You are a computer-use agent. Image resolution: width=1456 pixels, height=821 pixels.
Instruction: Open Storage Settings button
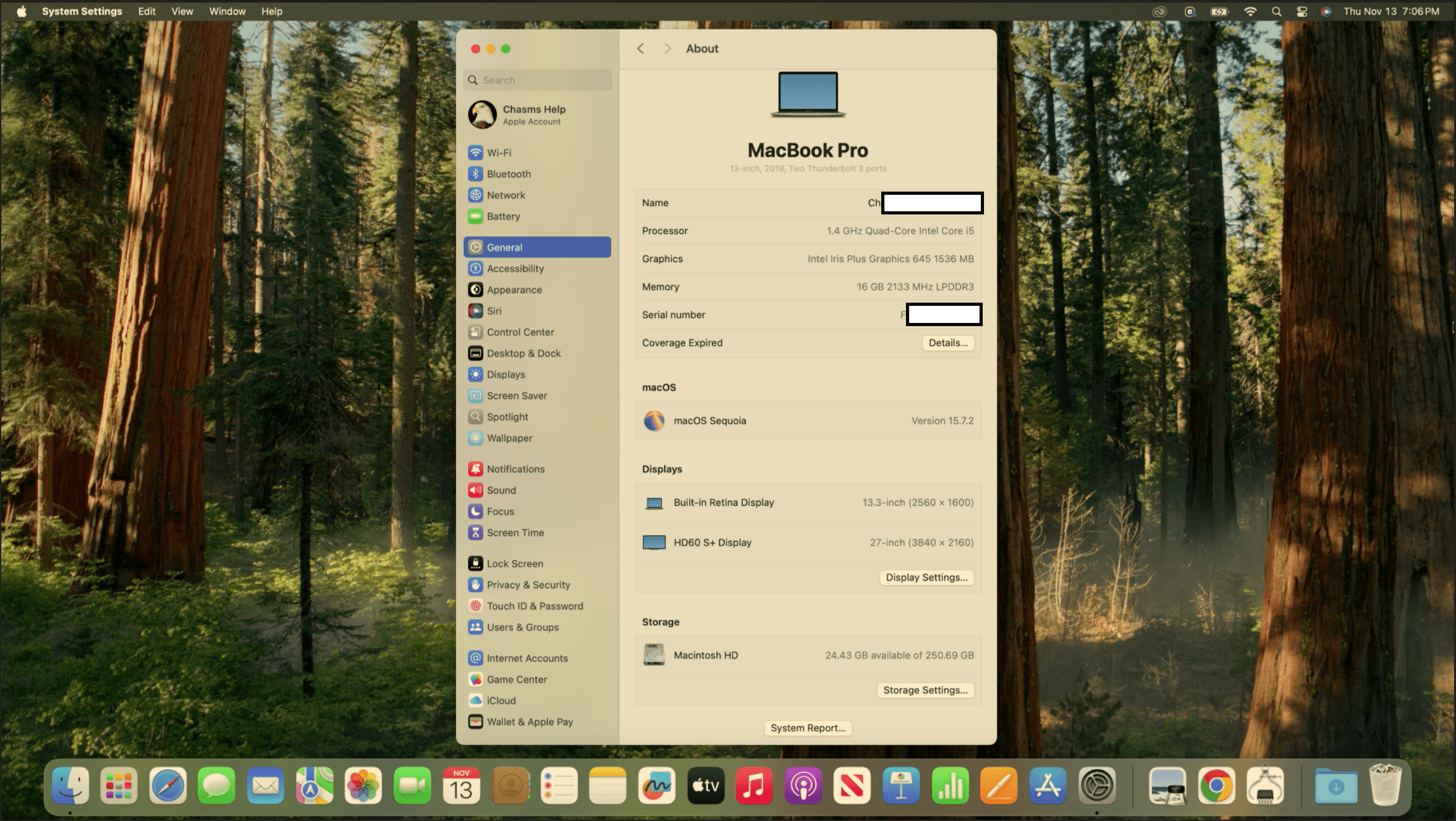[x=925, y=690]
